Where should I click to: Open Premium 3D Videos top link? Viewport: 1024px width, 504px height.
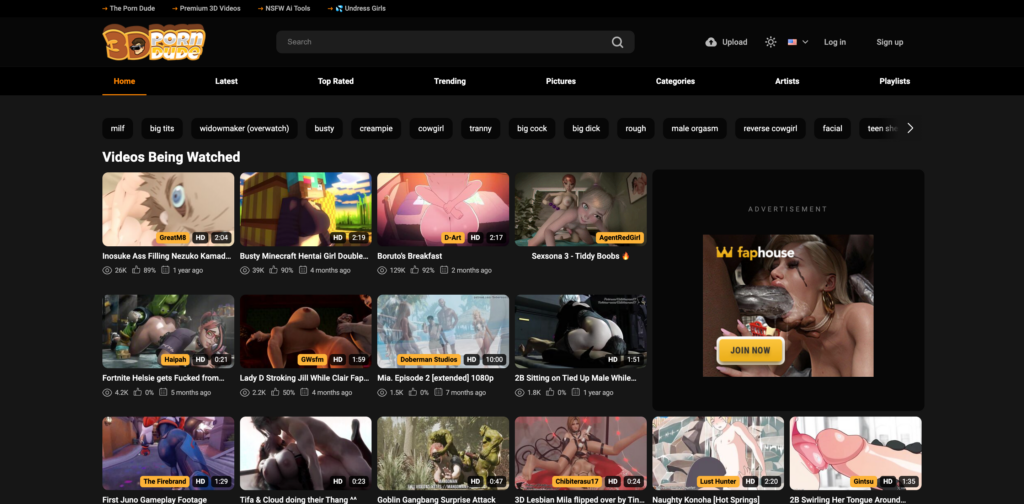coord(206,8)
